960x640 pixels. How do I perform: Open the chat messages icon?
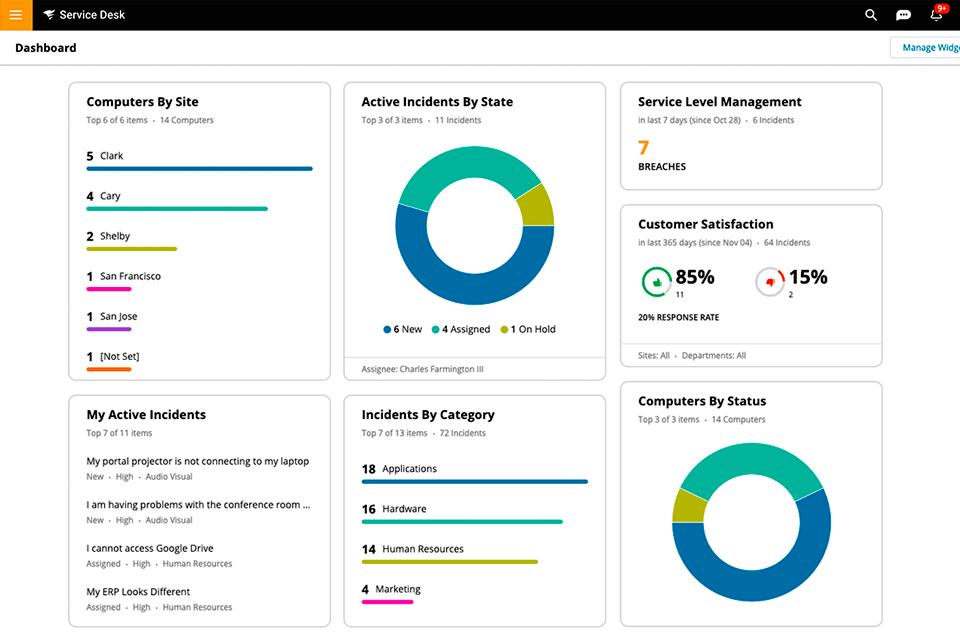click(x=903, y=14)
